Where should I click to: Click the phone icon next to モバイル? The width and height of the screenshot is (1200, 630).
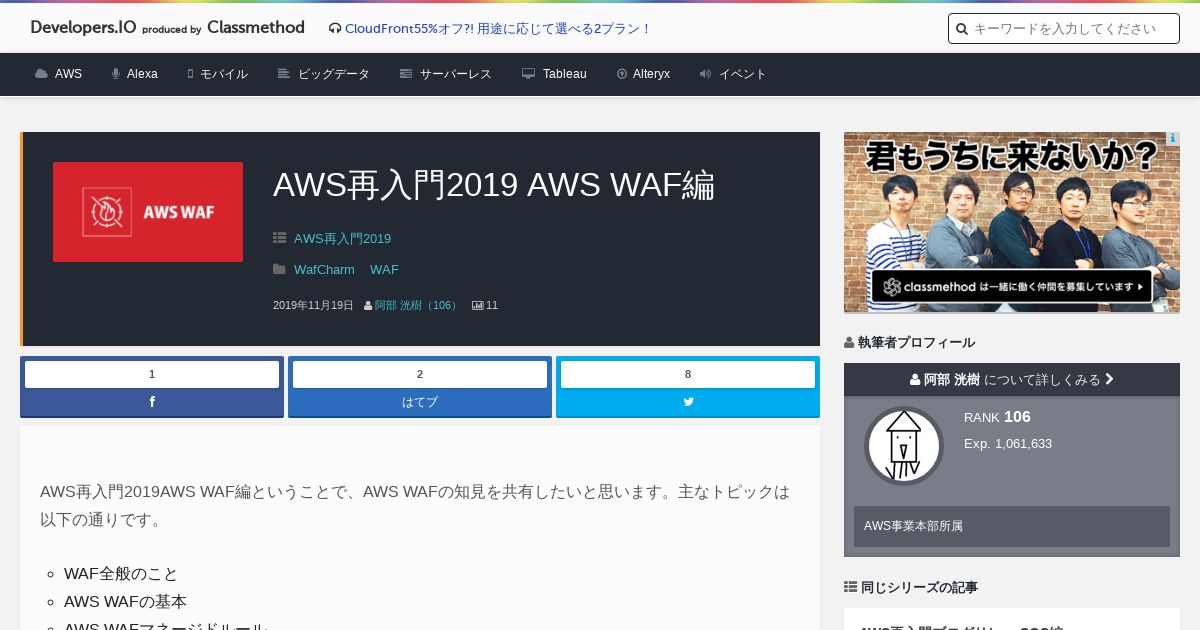point(190,74)
